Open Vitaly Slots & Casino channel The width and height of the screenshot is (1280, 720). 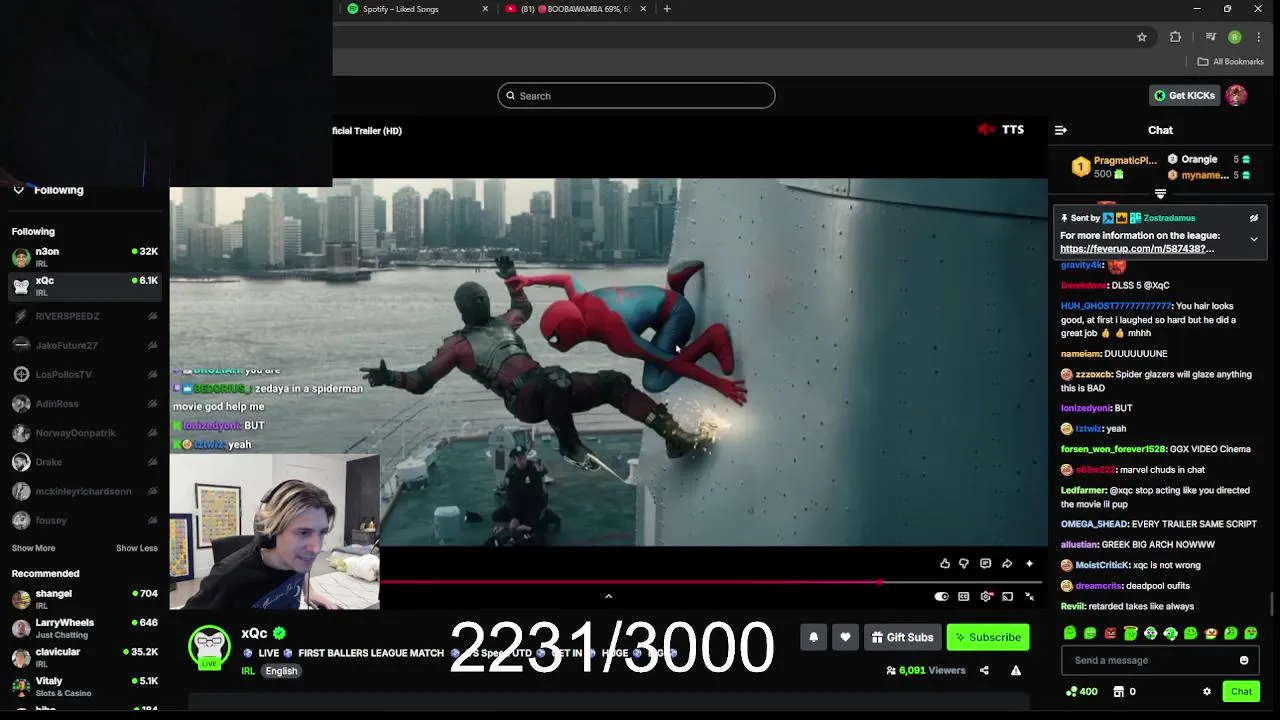tap(85, 686)
